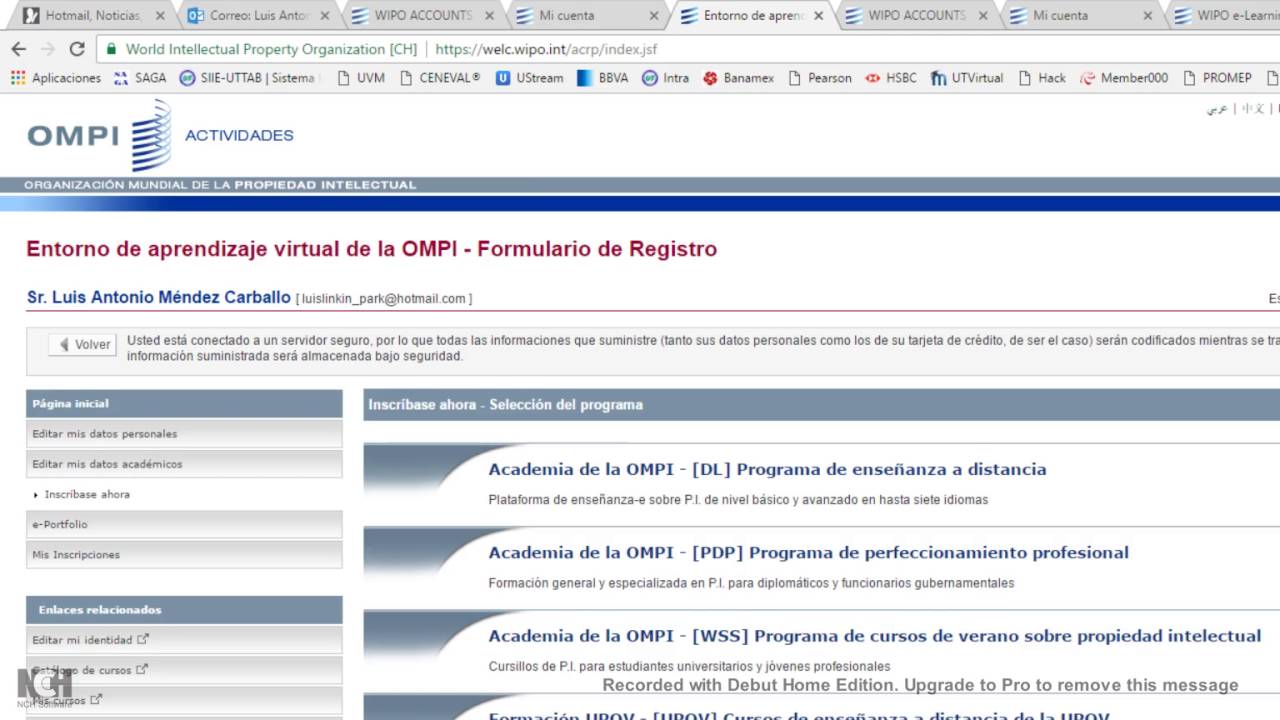Screen dimensions: 1280x720
Task: Click the Volver back button
Action: [83, 345]
